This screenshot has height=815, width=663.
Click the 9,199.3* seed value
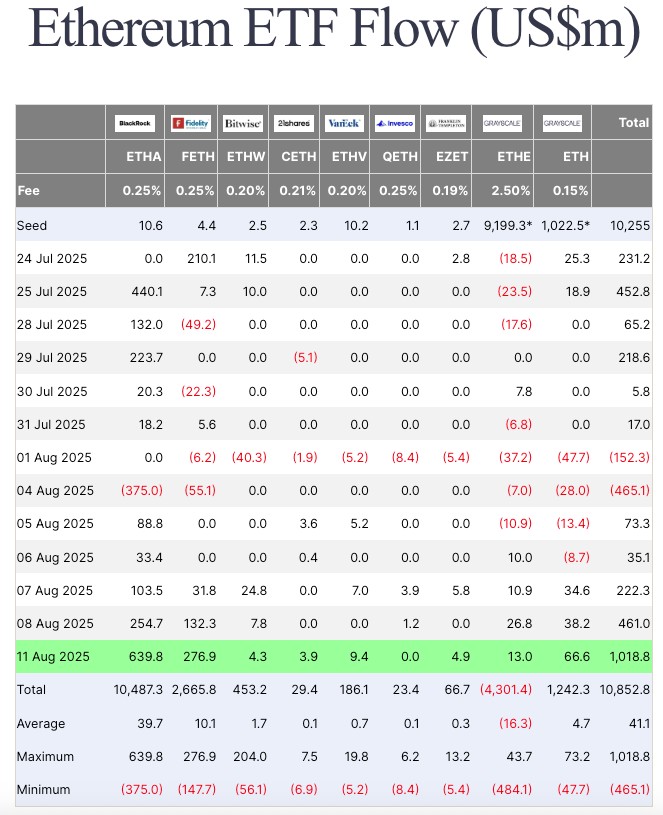(x=508, y=226)
